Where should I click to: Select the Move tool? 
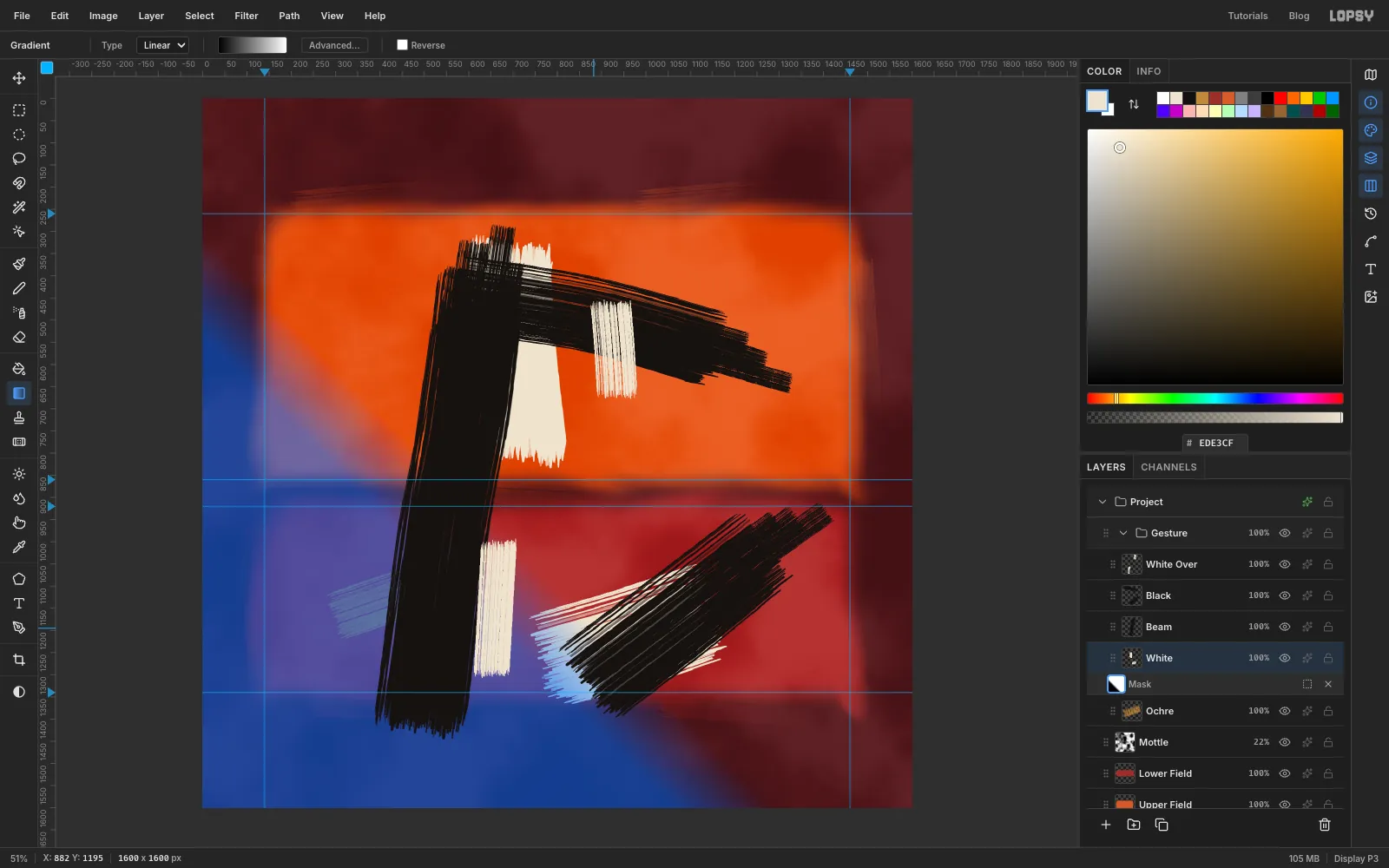pyautogui.click(x=19, y=78)
